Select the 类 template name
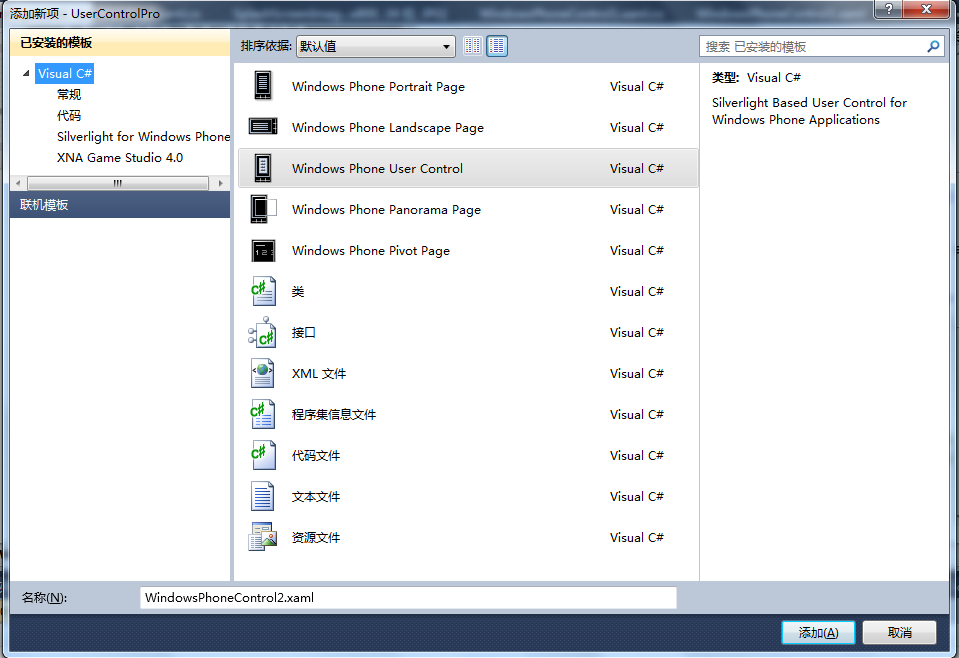Screen dimensions: 959x658 pyautogui.click(x=298, y=291)
